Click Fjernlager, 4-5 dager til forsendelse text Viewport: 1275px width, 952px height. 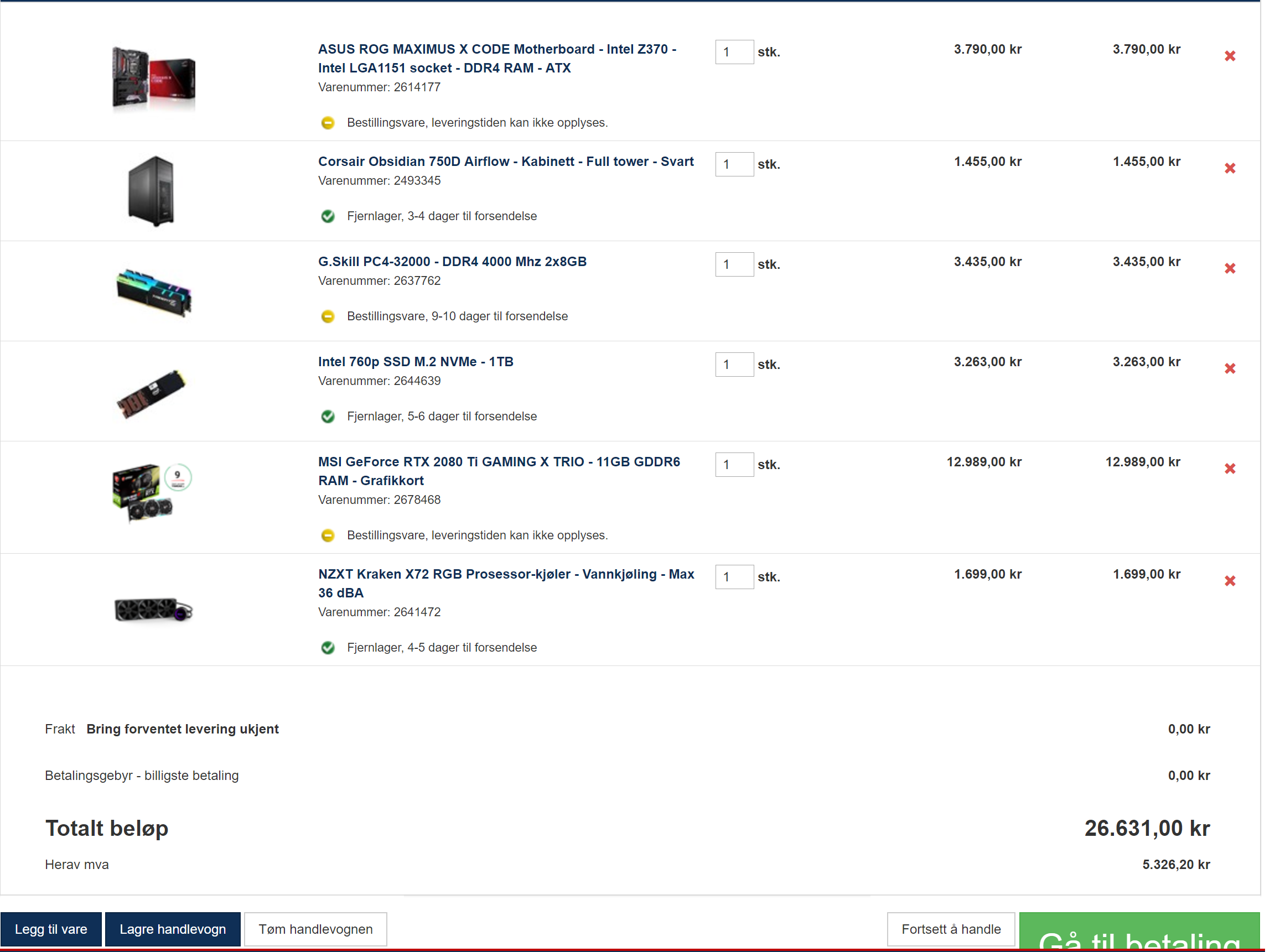(442, 648)
